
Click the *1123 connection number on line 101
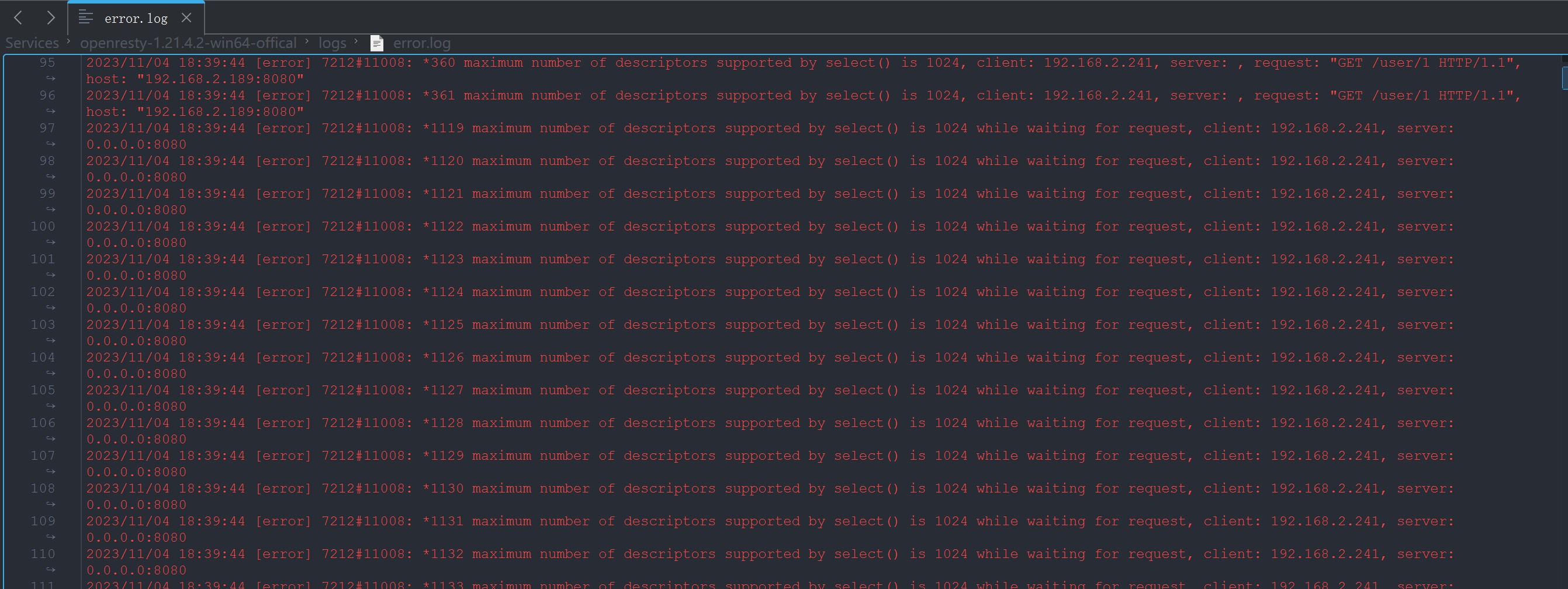pyautogui.click(x=443, y=260)
